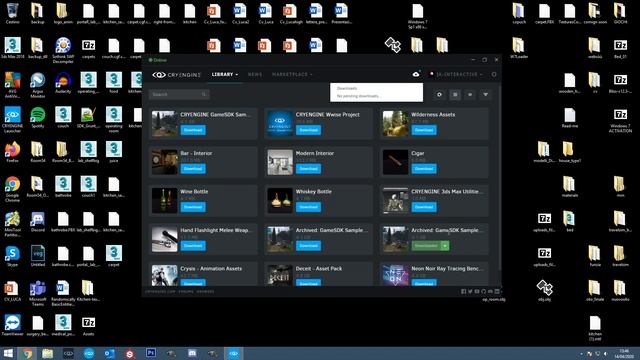
Task: Open the TeamViewer desktop icon
Action: (x=12, y=325)
